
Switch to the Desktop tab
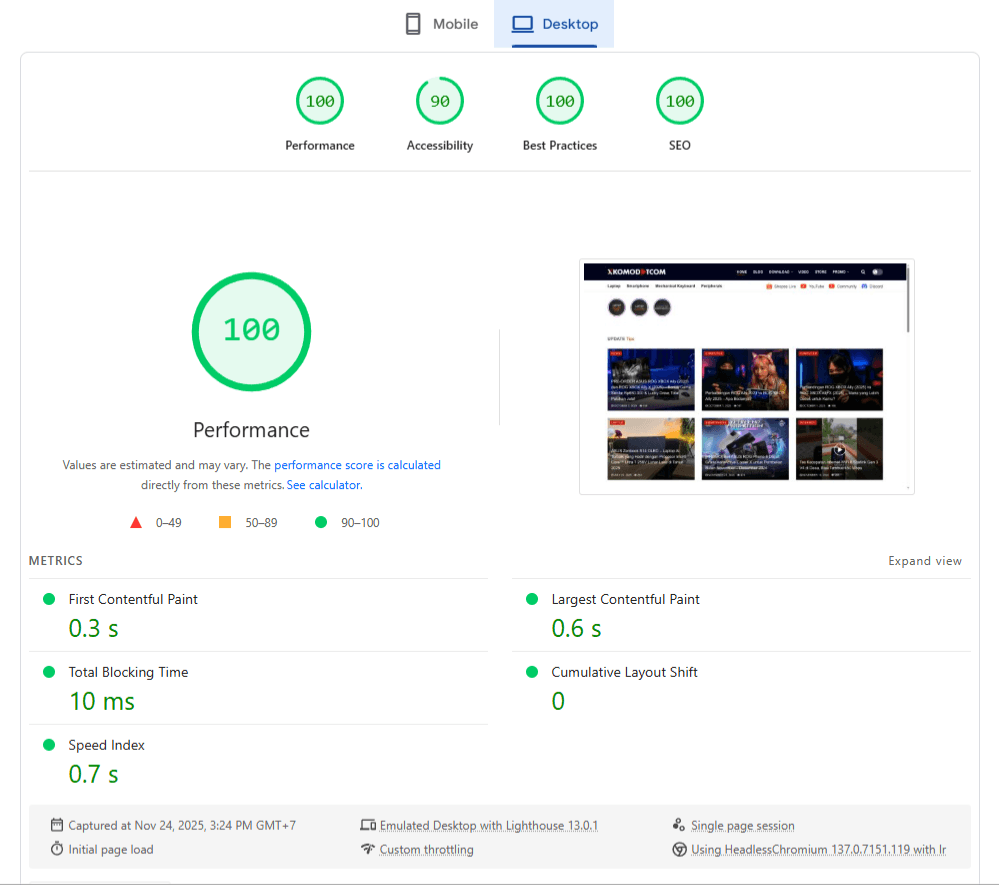(554, 24)
